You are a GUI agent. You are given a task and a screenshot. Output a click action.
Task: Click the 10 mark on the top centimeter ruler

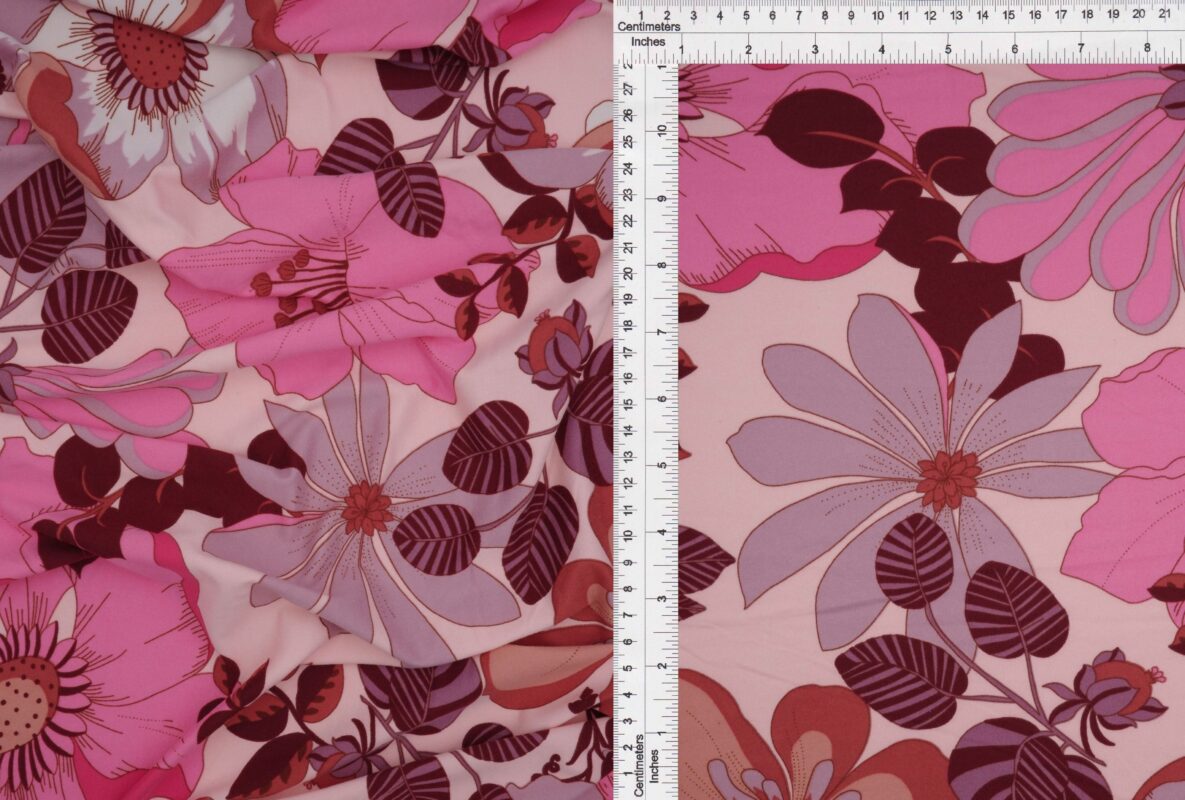tap(877, 15)
